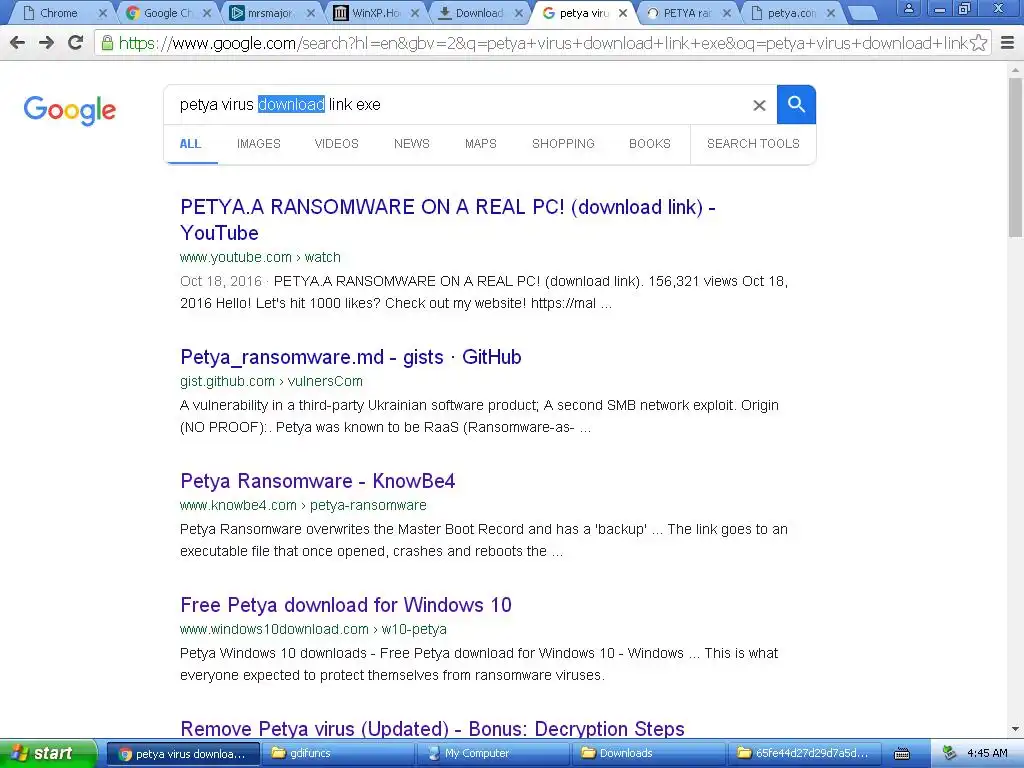Click the www.knowbe4.com › petya-ransomware URL text

[x=303, y=505]
